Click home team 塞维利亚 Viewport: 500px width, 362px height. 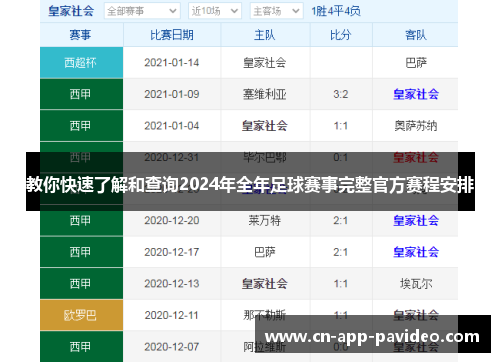coord(265,94)
